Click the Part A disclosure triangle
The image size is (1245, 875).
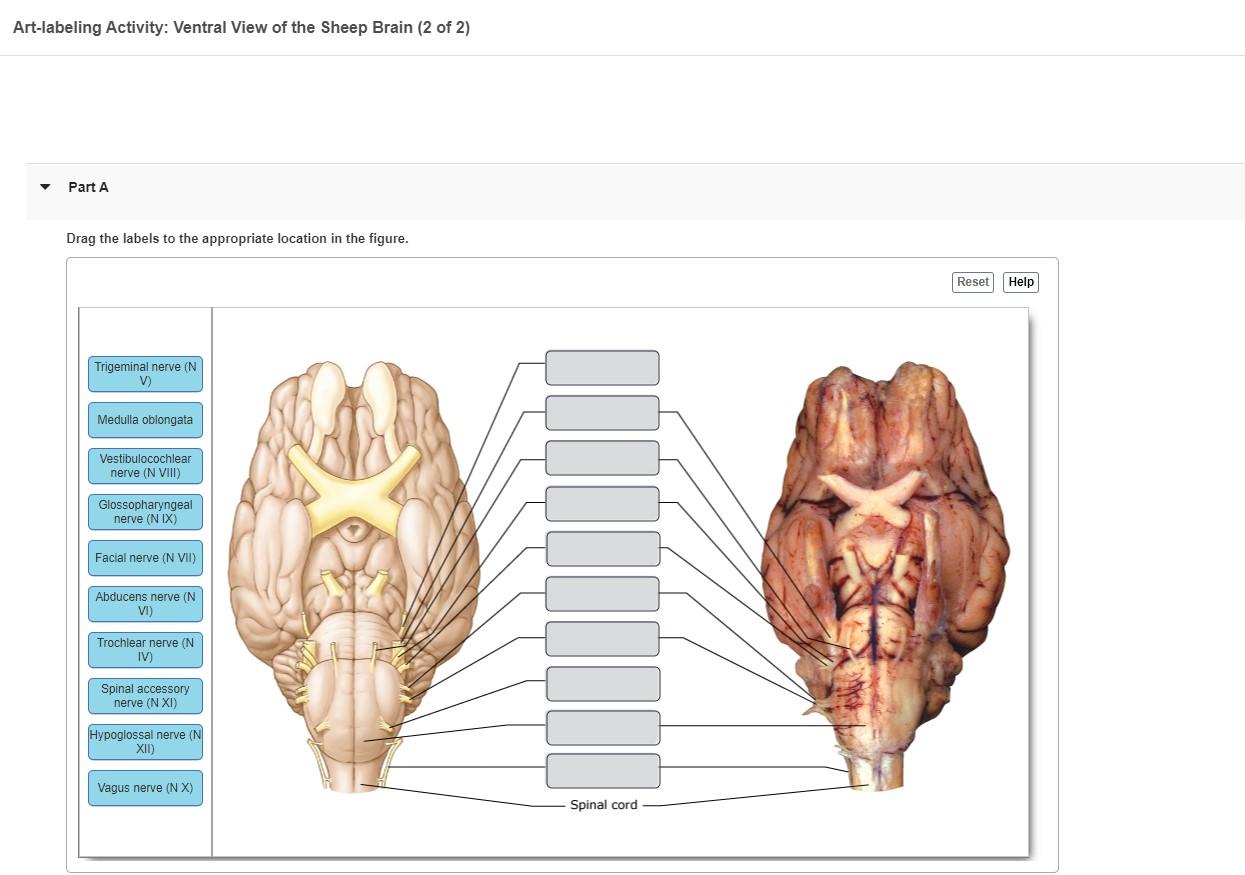(x=44, y=187)
